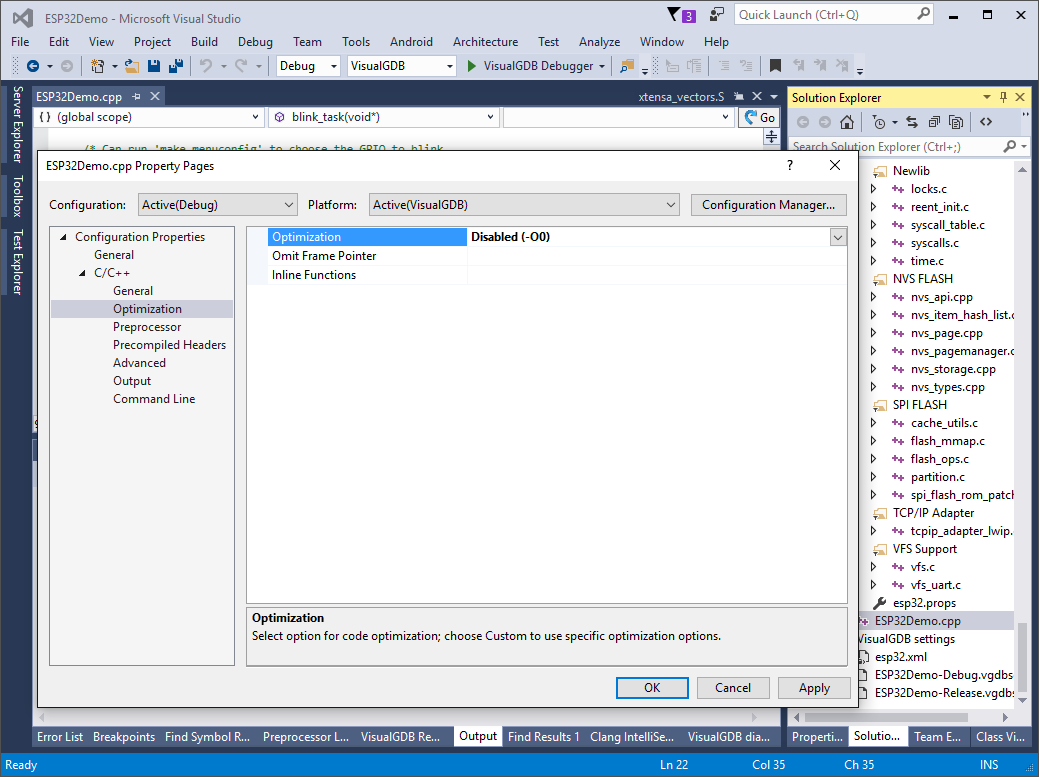Expand the locks.c node in Solution Explorer
Viewport: 1039px width, 777px height.
(873, 189)
